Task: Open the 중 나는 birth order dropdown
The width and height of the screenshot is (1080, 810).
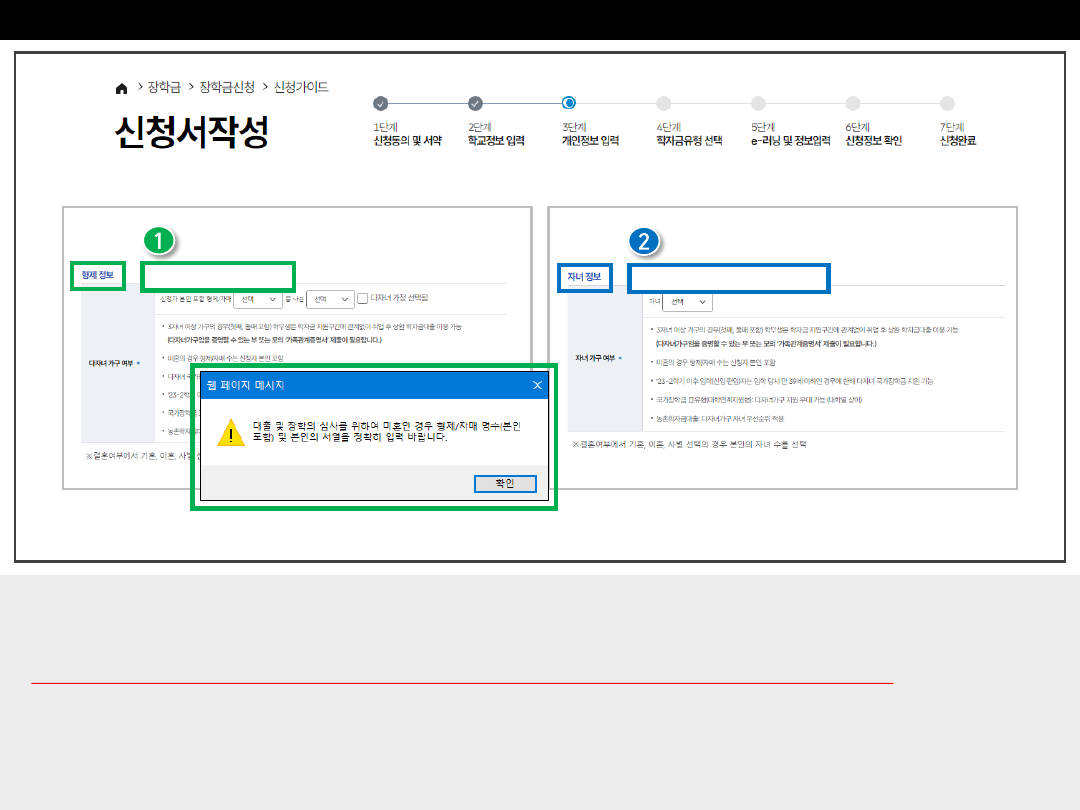Action: pos(331,299)
